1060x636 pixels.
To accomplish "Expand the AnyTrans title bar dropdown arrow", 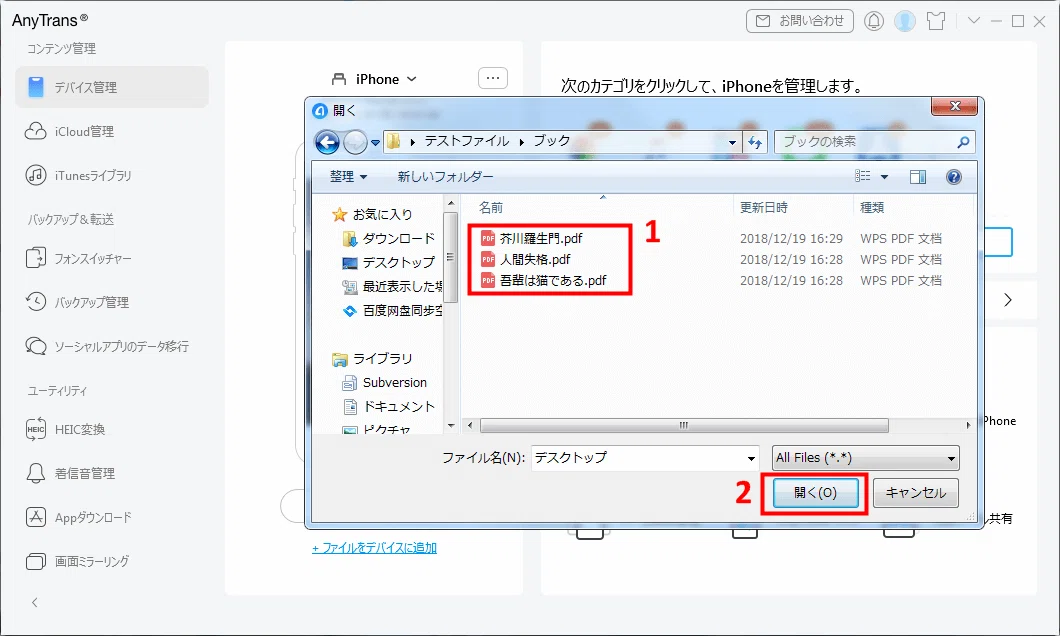I will click(x=974, y=20).
